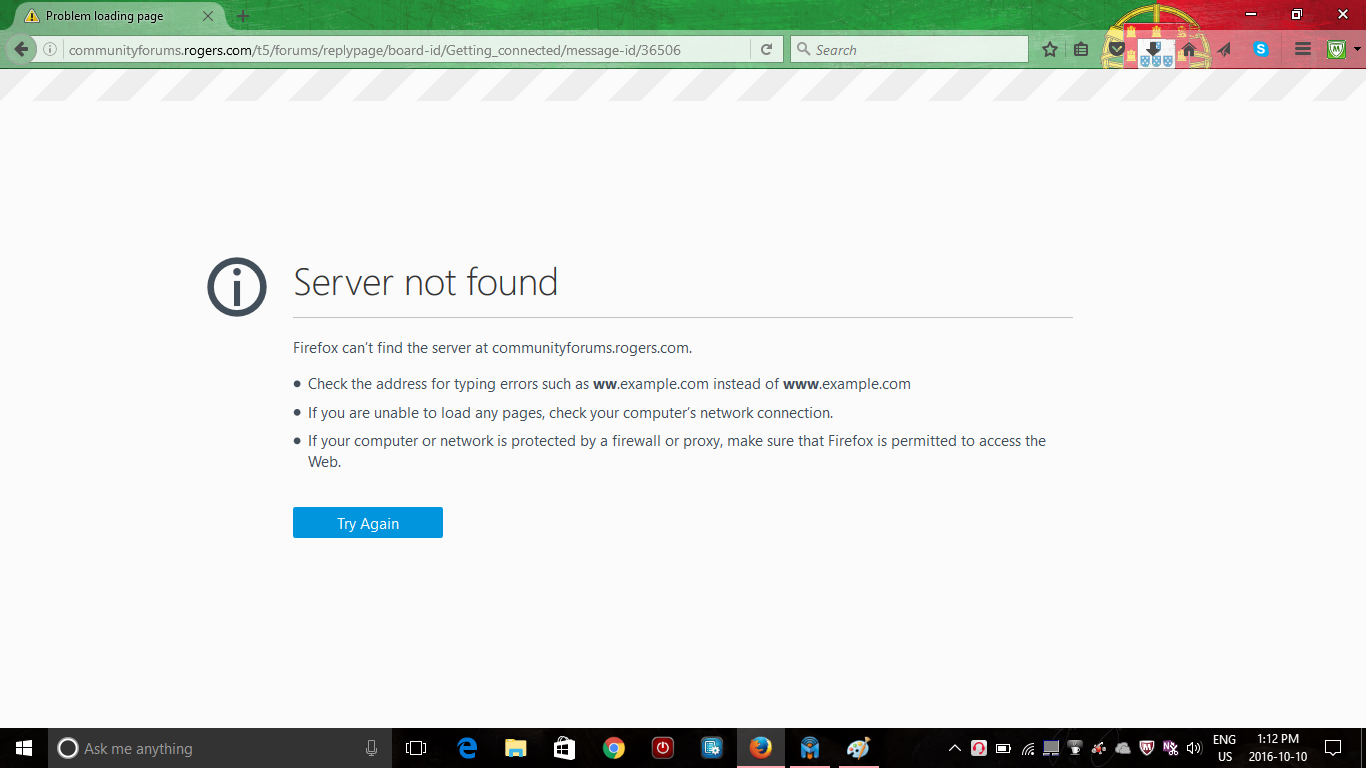Open Wi-Fi network tray icon
1366x768 pixels.
1028,748
